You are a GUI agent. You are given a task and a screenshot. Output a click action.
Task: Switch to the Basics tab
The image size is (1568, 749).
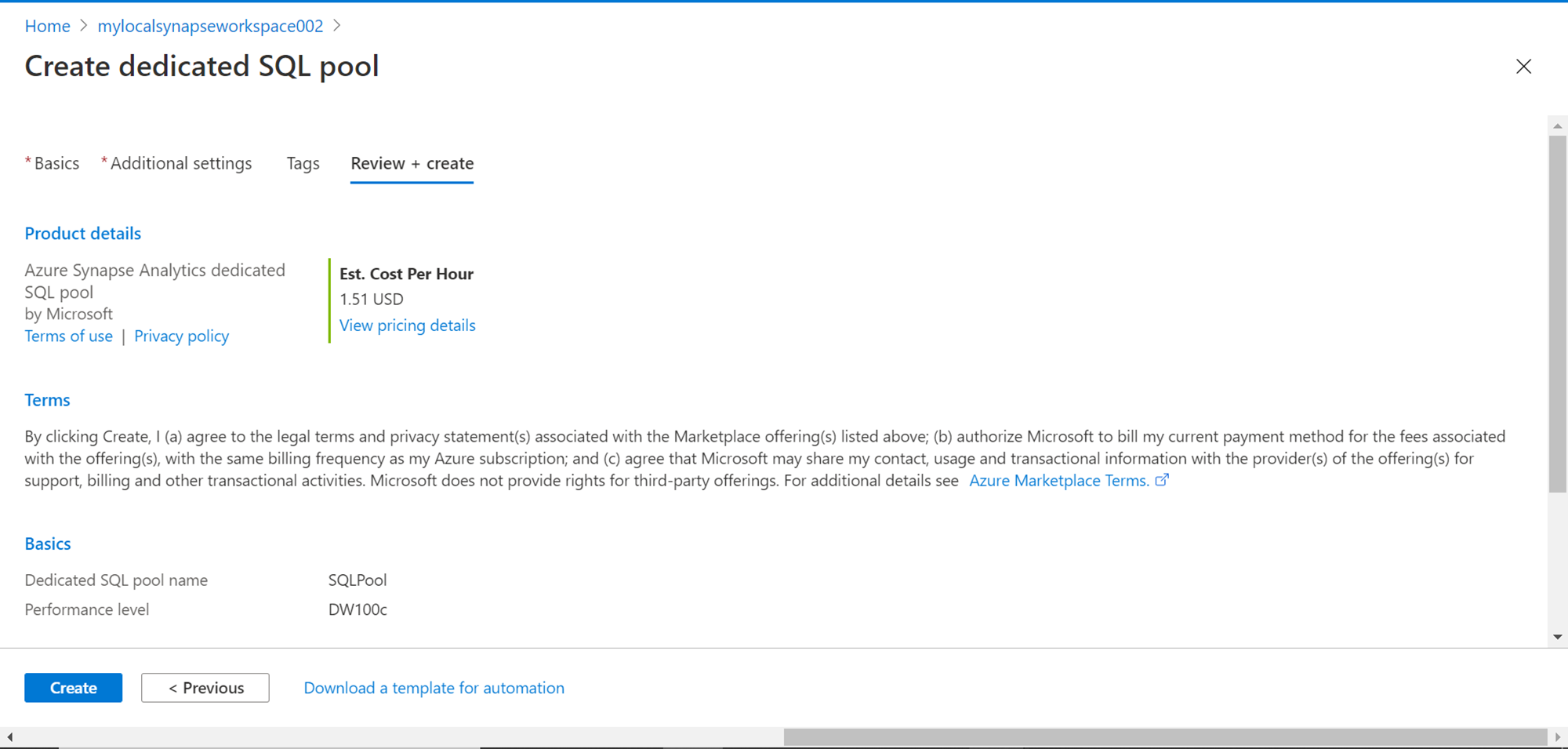(x=56, y=163)
